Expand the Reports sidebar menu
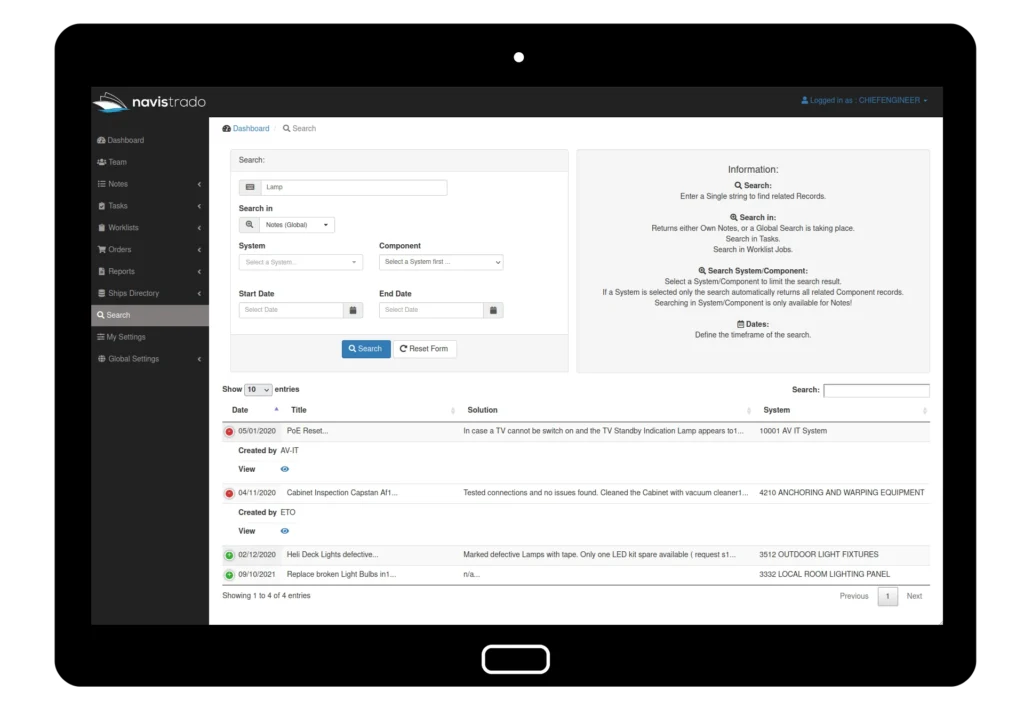Image resolution: width=1024 pixels, height=724 pixels. pos(150,272)
